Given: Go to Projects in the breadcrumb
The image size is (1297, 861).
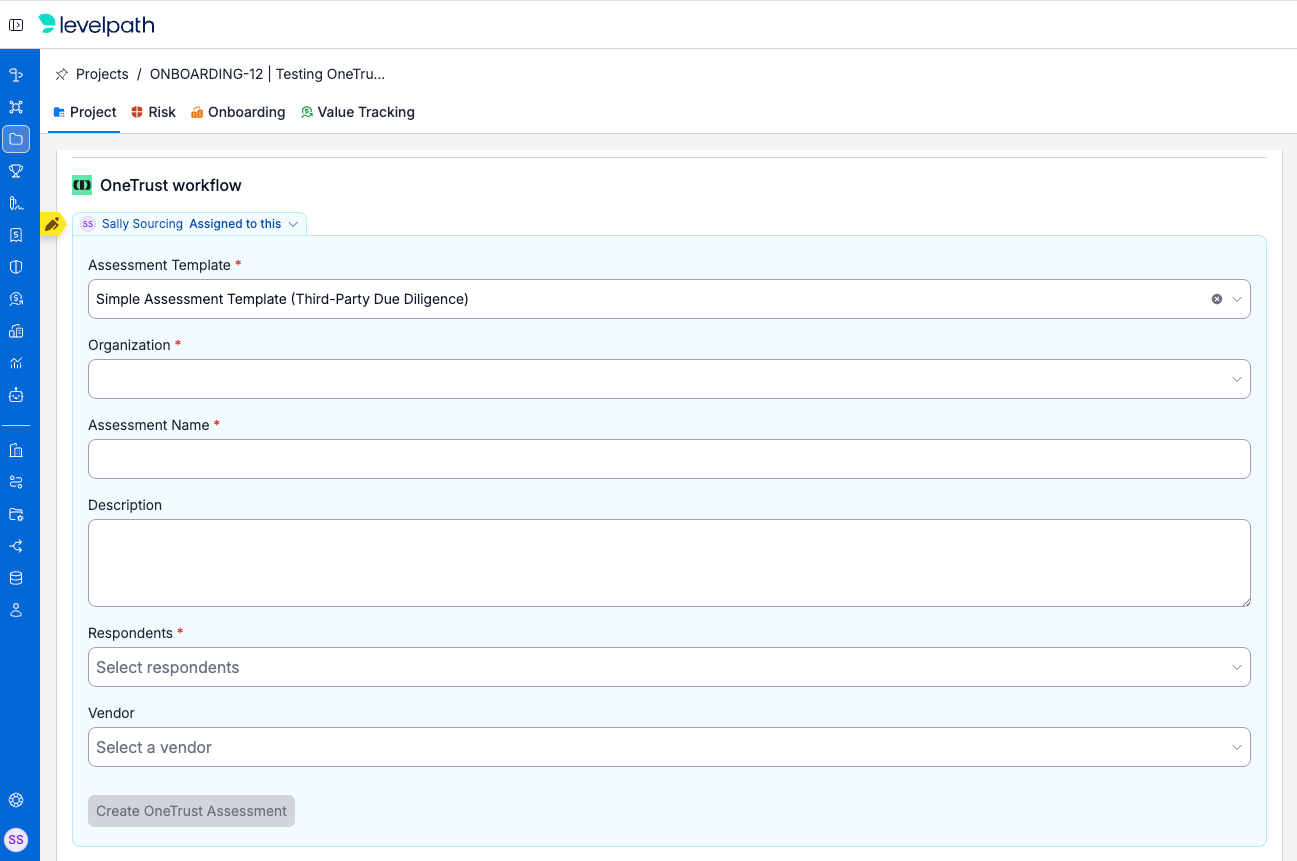Looking at the screenshot, I should pos(102,74).
